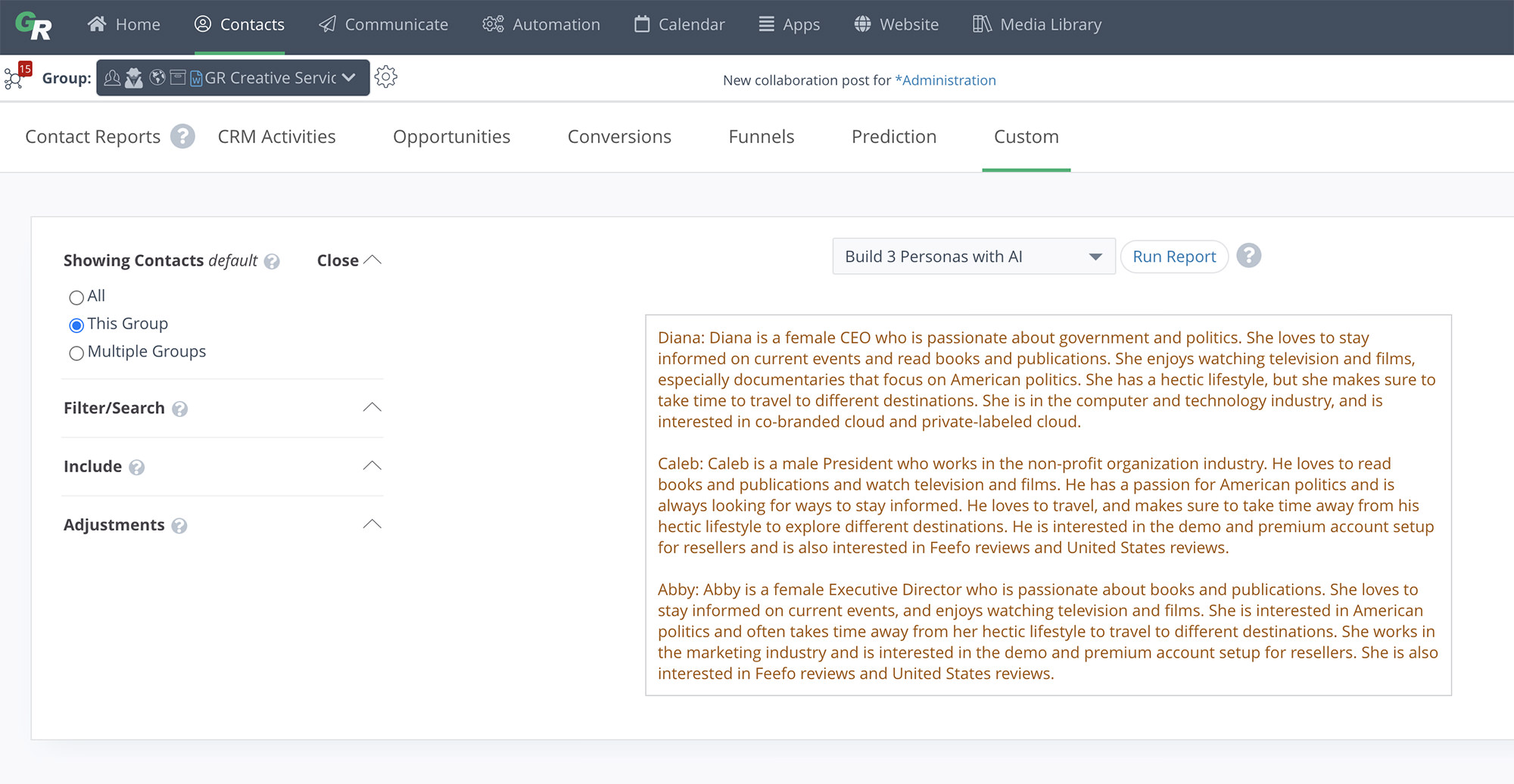Click help icon next to Contact Reports

[182, 136]
